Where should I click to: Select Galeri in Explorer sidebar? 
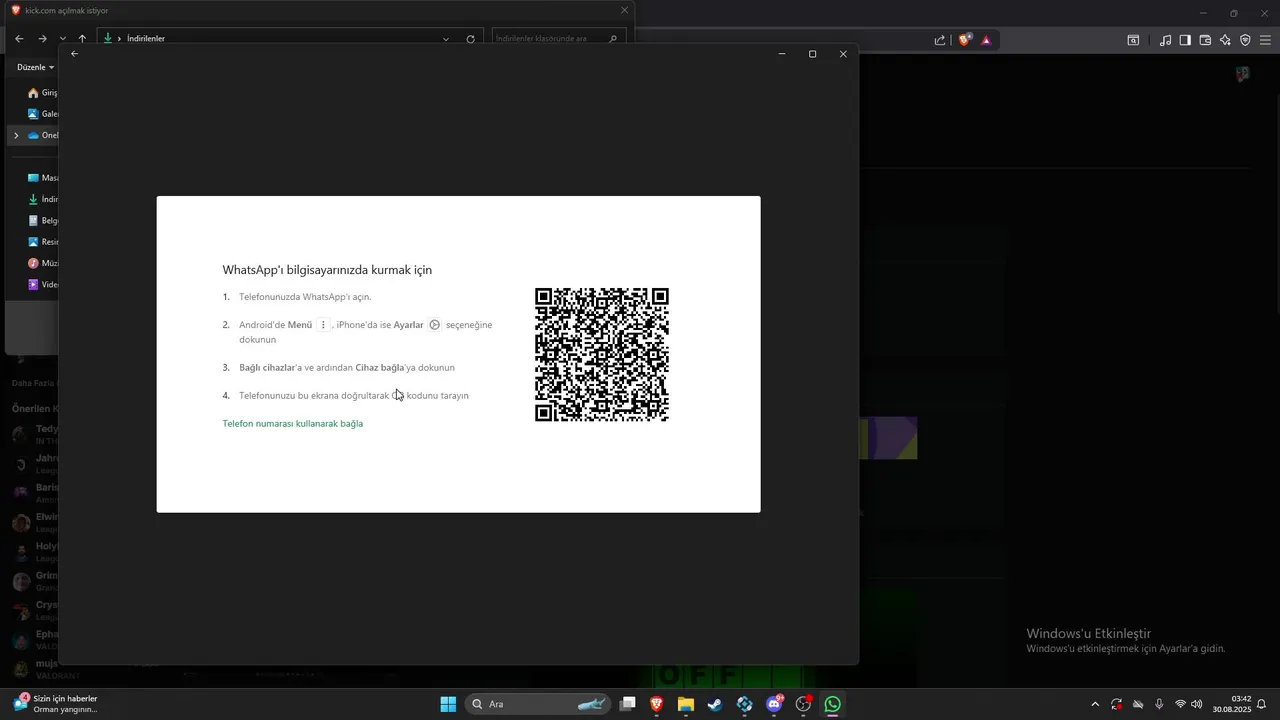point(42,114)
